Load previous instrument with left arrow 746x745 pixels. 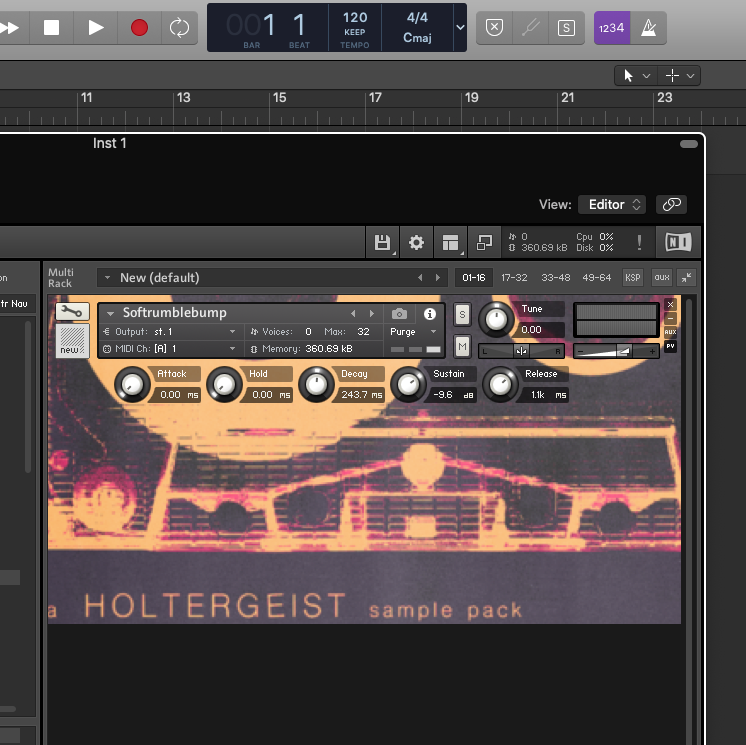(x=353, y=314)
